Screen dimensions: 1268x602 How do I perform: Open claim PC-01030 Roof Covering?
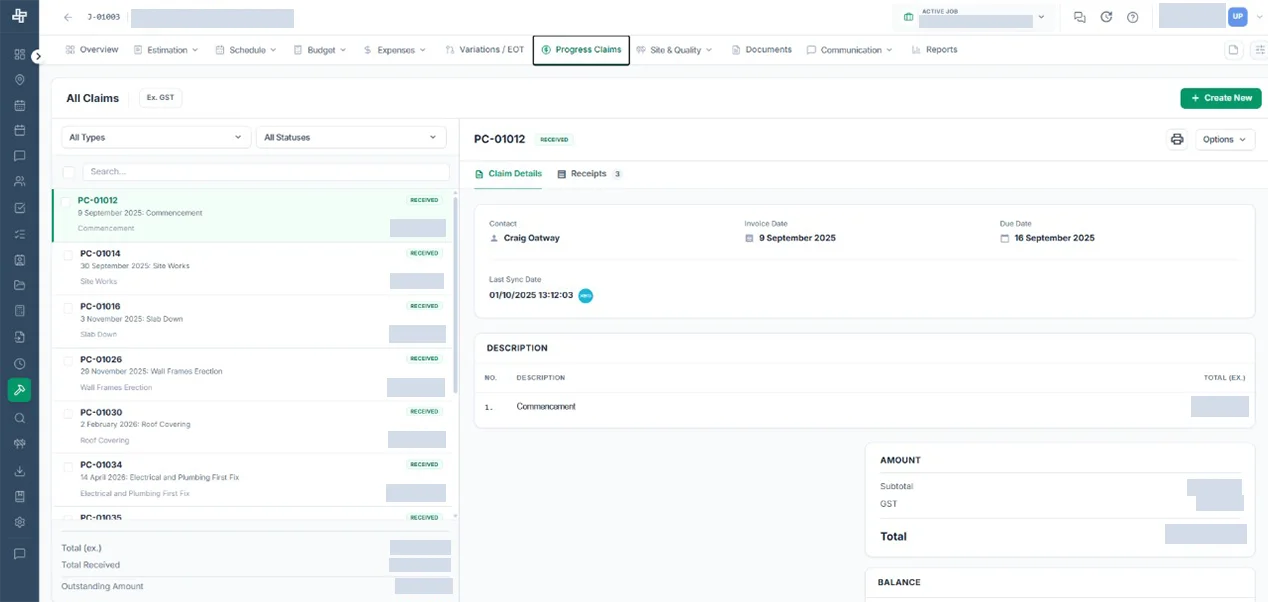point(252,428)
